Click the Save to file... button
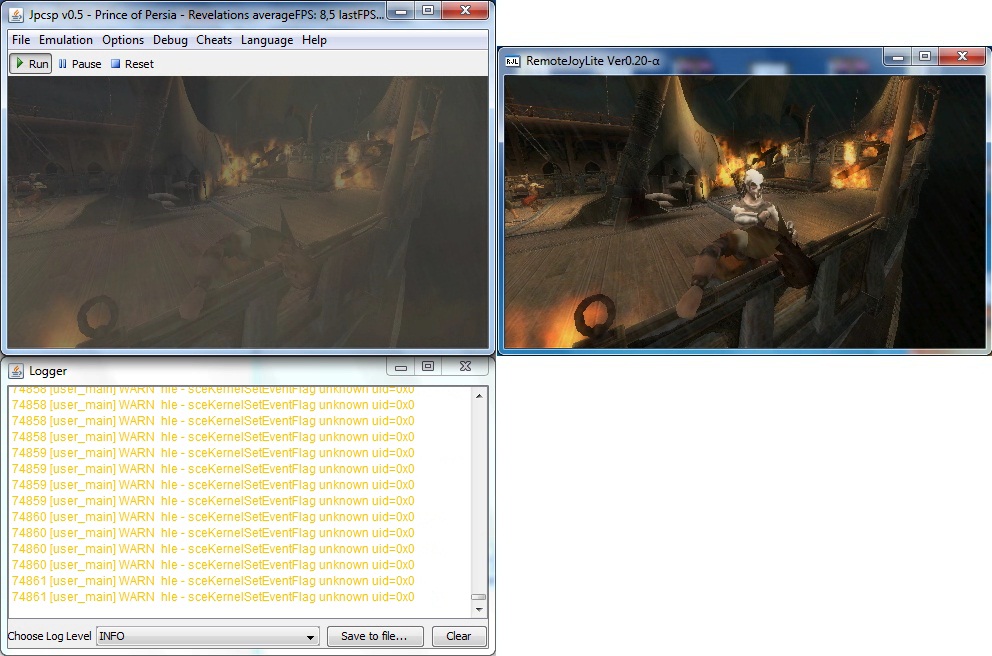 (374, 636)
